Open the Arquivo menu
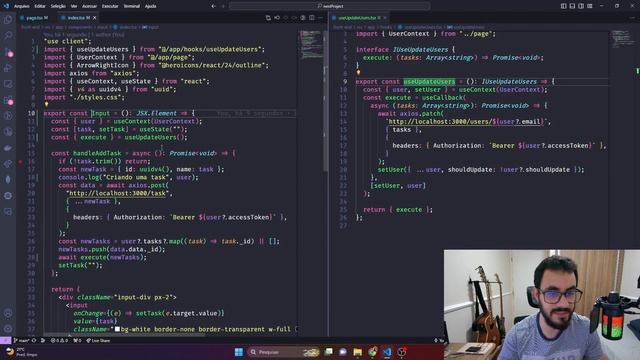 pyautogui.click(x=22, y=6)
